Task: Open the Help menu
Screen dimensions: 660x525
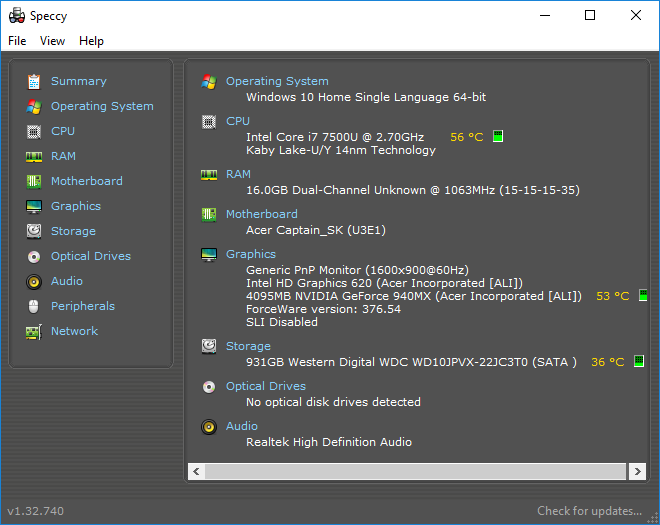Action: pos(91,41)
